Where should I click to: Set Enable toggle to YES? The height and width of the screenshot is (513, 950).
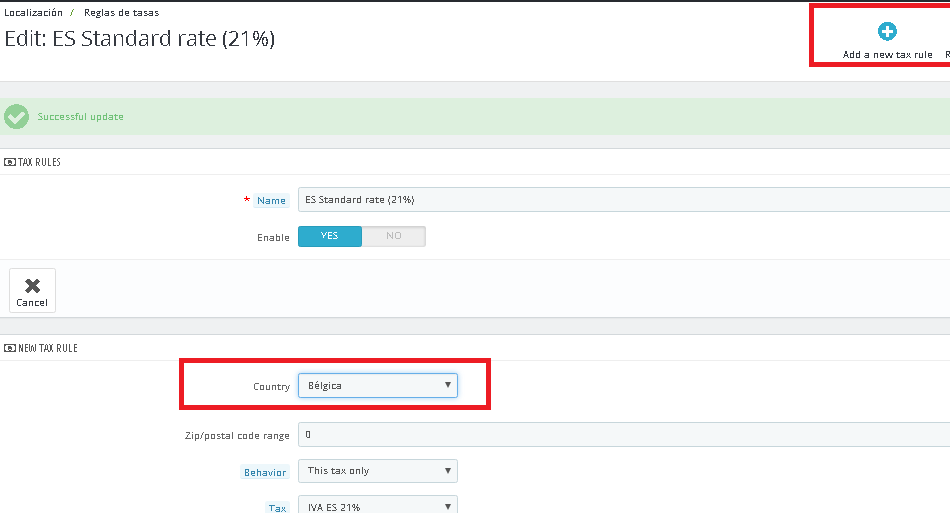click(x=330, y=236)
